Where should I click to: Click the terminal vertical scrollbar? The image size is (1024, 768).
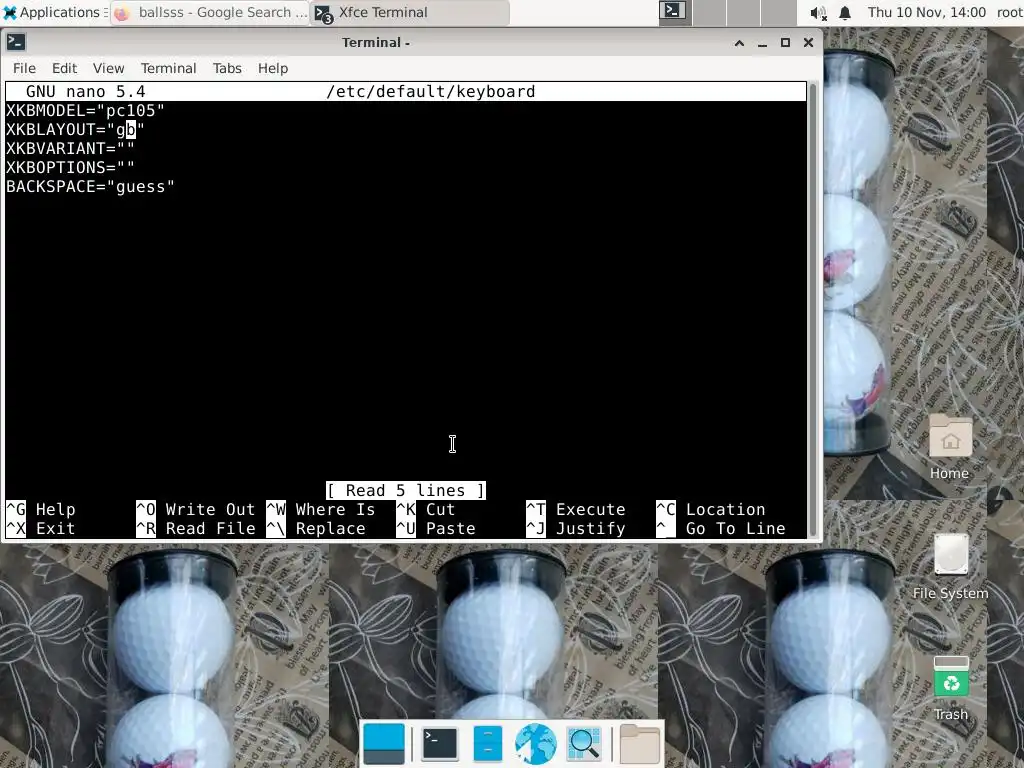[x=813, y=309]
